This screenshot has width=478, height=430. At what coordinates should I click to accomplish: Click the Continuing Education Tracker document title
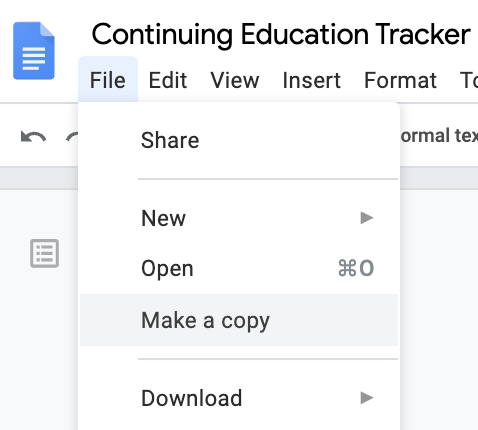point(281,34)
